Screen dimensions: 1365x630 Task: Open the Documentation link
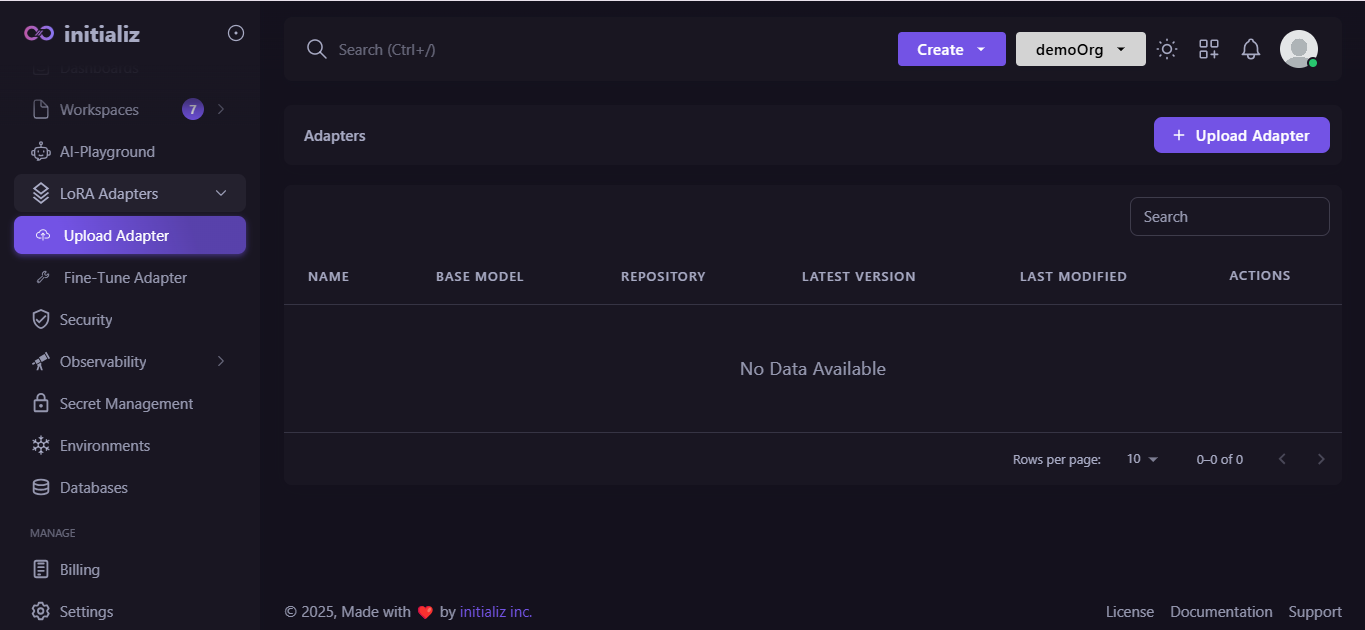[1221, 612]
